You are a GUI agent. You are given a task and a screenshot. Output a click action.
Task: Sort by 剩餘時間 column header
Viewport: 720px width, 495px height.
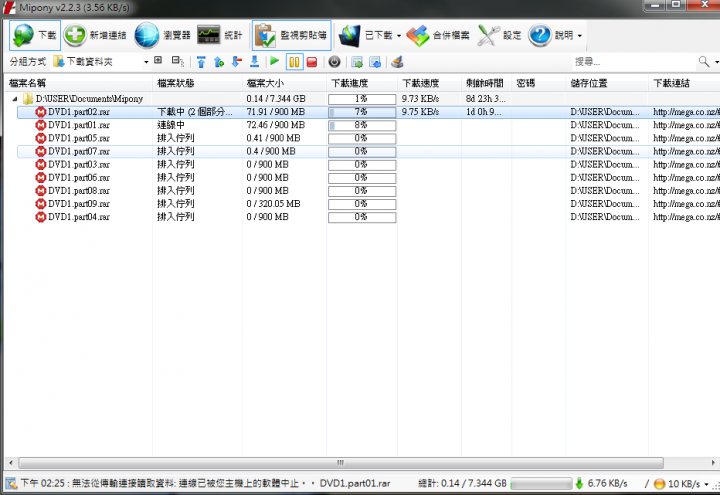tap(486, 83)
